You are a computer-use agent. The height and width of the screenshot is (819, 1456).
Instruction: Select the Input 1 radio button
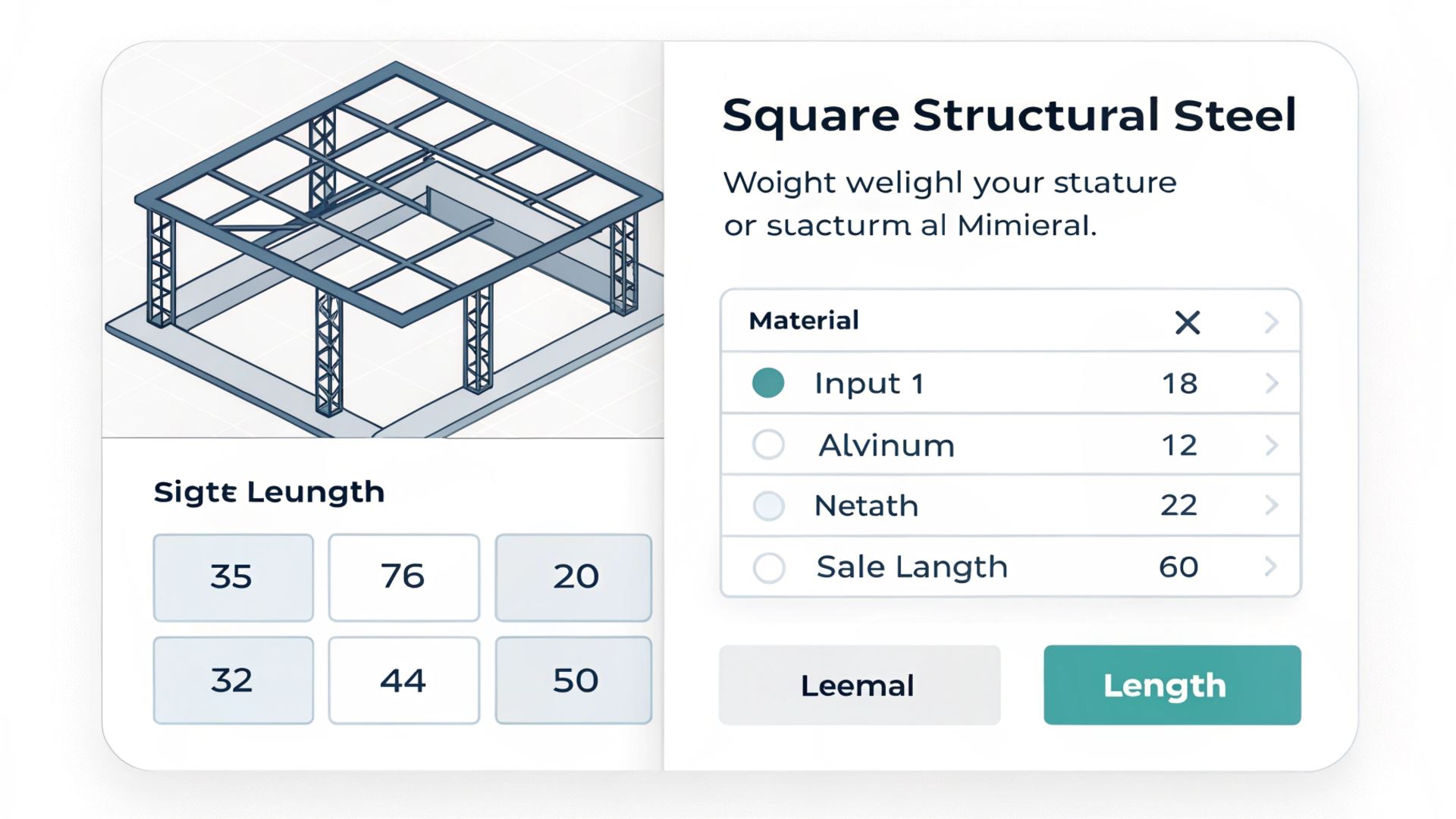(767, 383)
